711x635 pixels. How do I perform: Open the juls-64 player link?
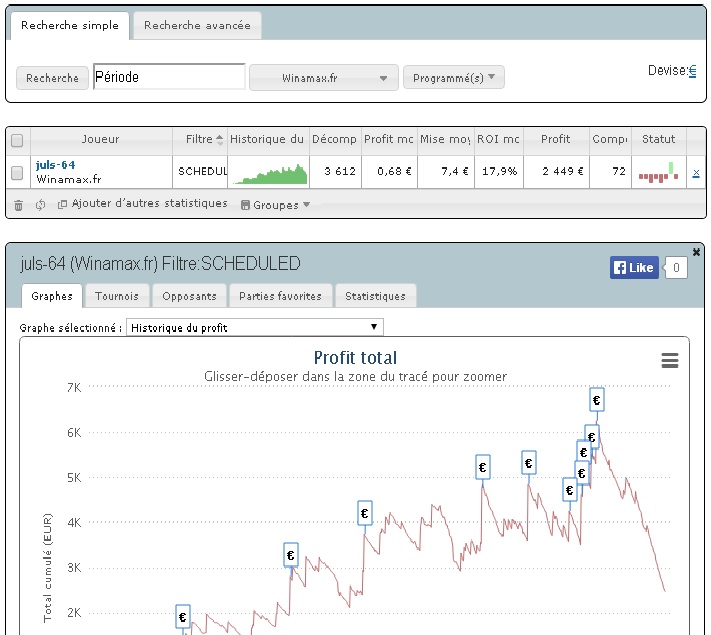56,165
